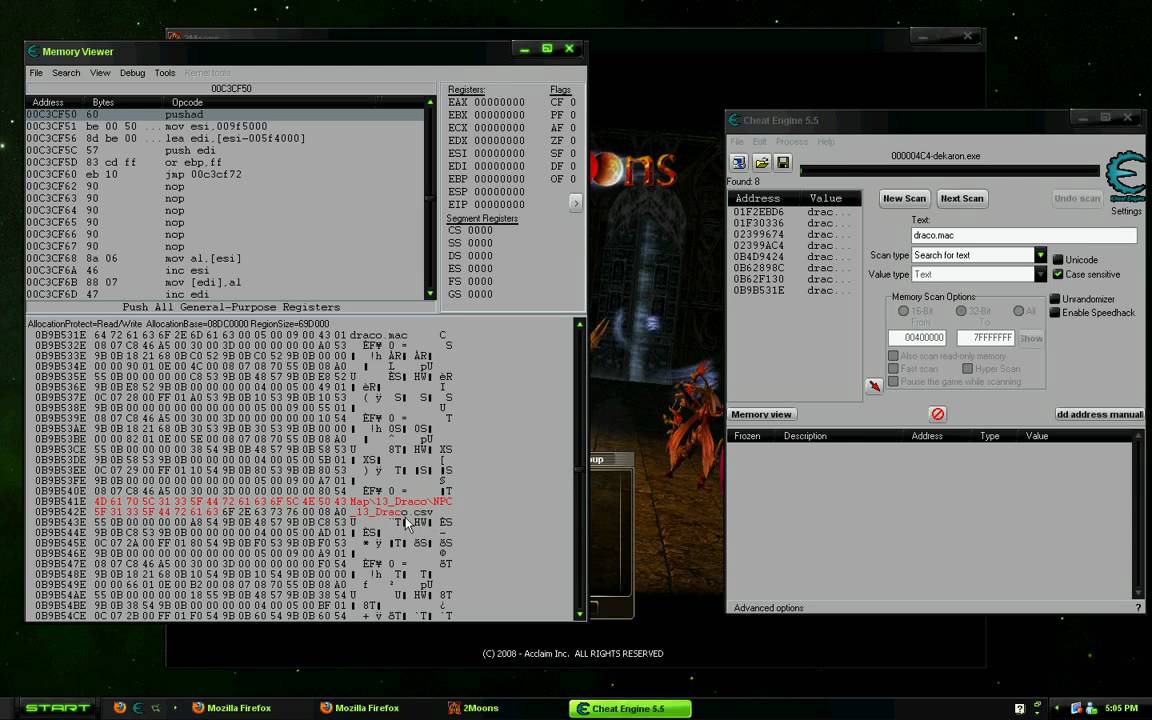The image size is (1152, 720).
Task: Open the Memory Viewer Tools menu
Action: tap(165, 73)
